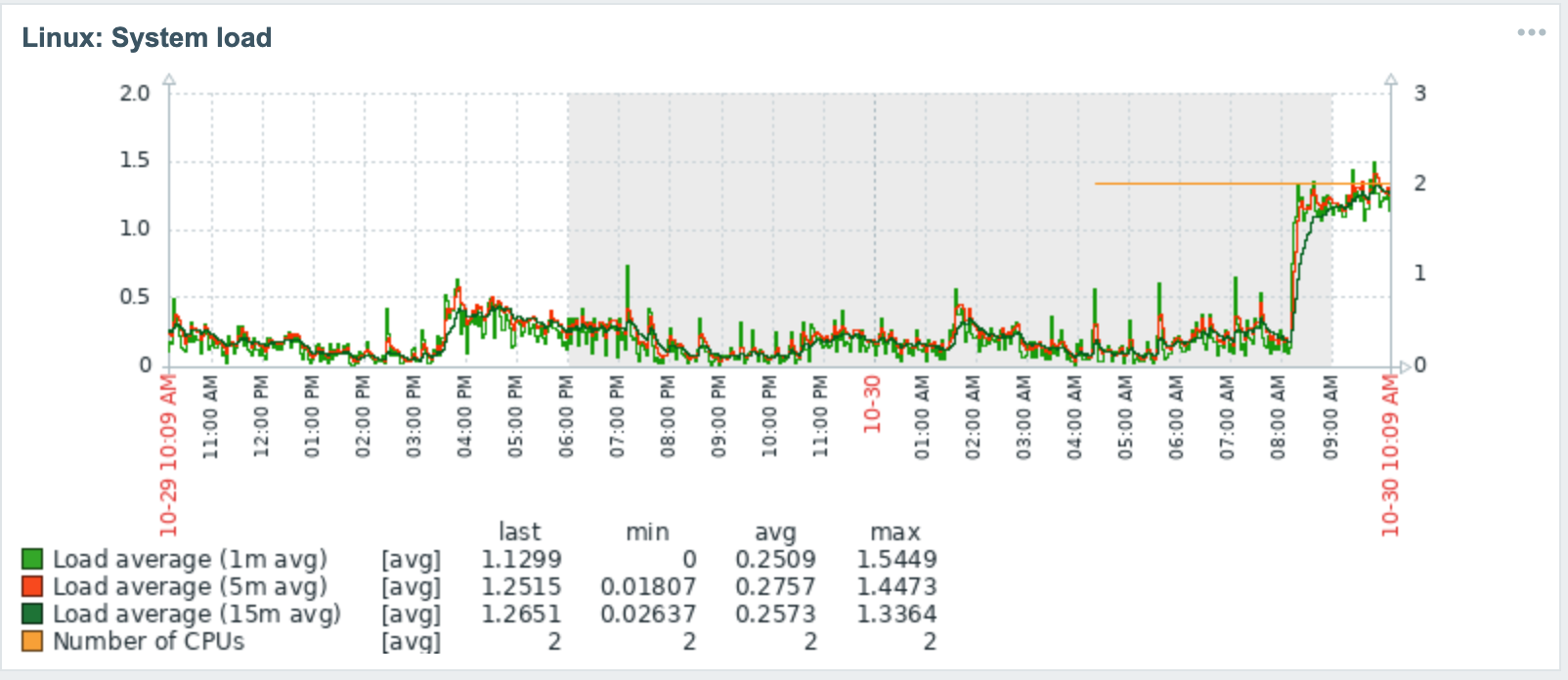Click the red 5m avg legend swatch
The width and height of the screenshot is (1568, 680).
click(32, 587)
